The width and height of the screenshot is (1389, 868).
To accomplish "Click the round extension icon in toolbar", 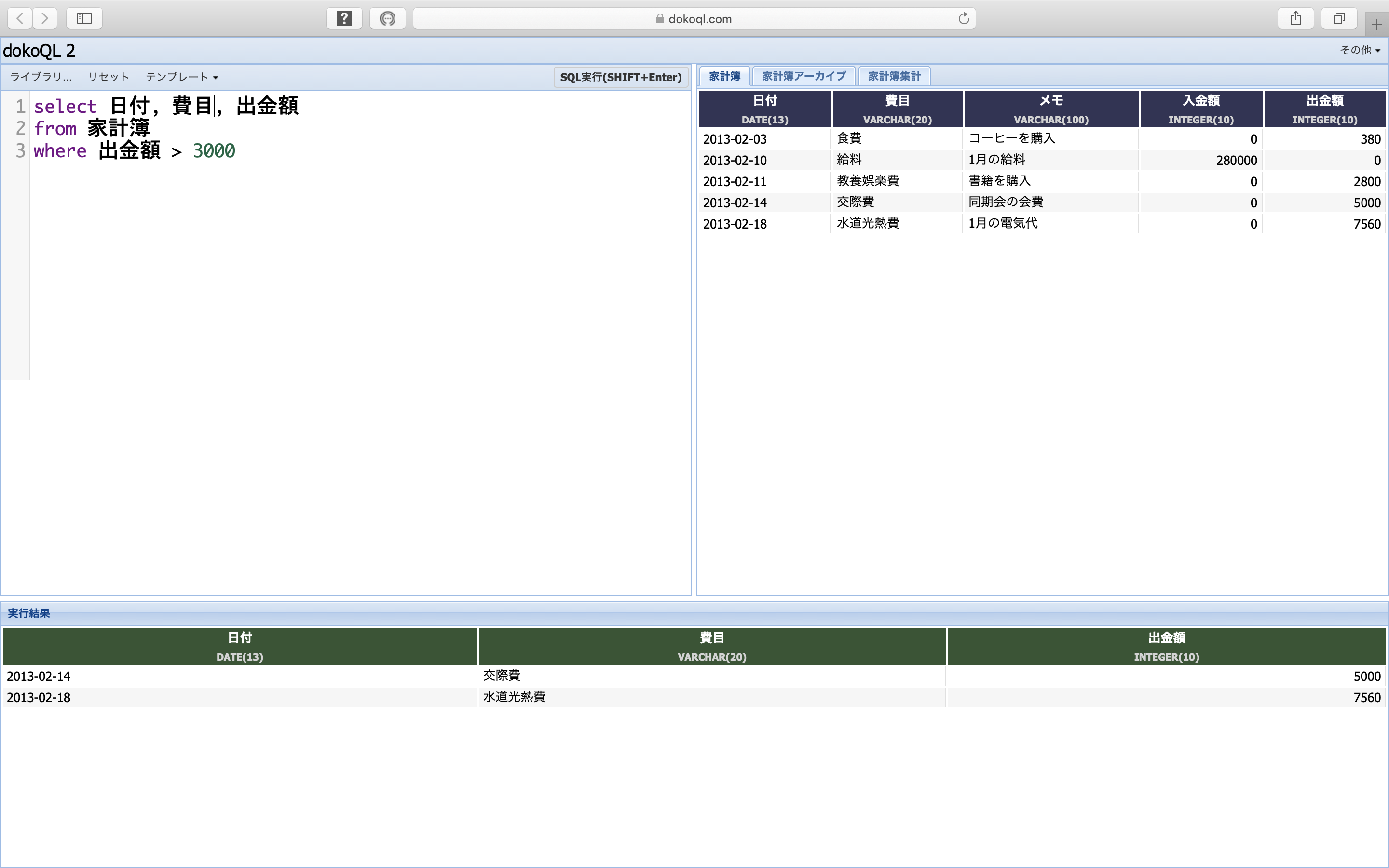I will pos(387,18).
